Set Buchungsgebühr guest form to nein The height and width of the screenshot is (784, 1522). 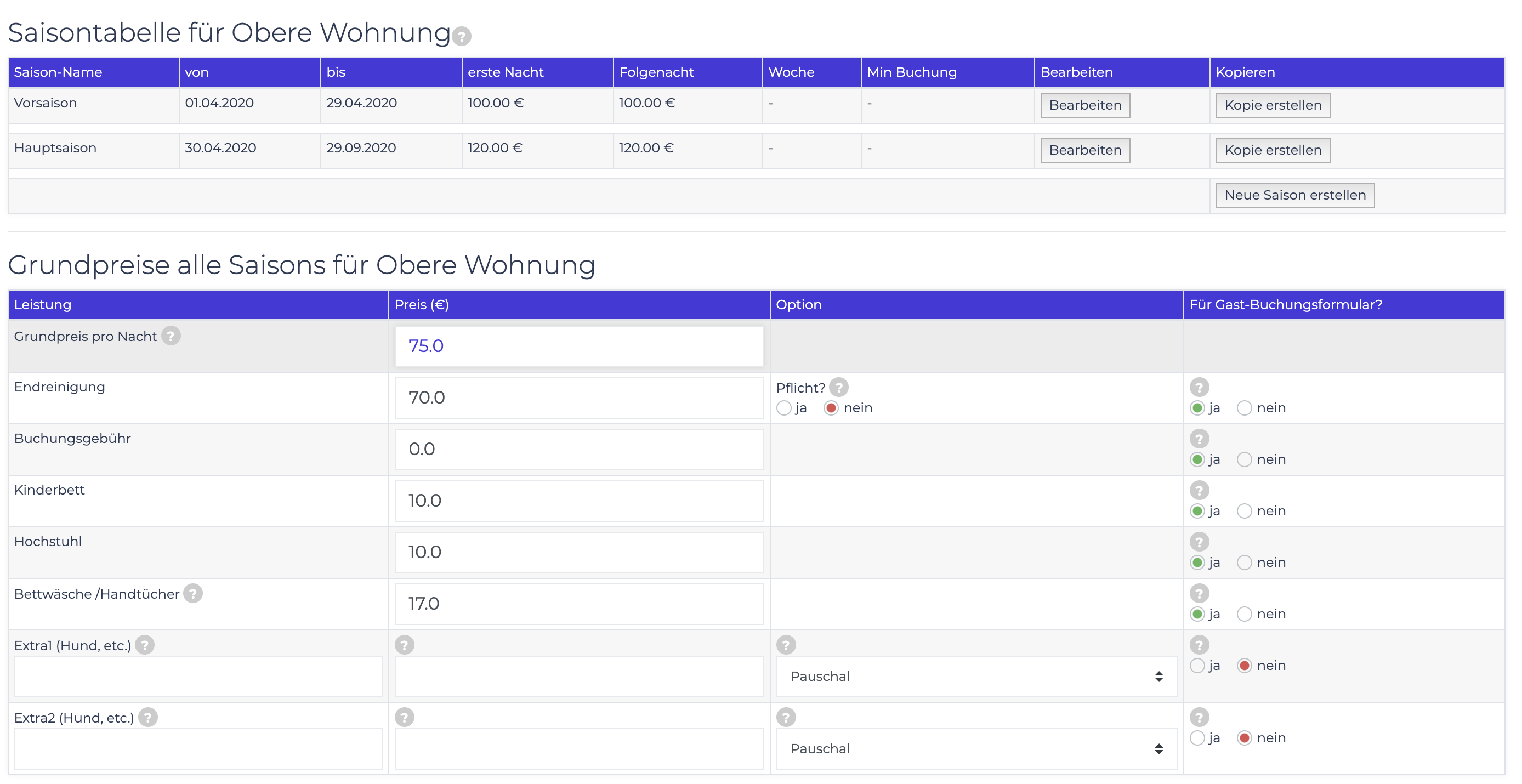click(1245, 459)
